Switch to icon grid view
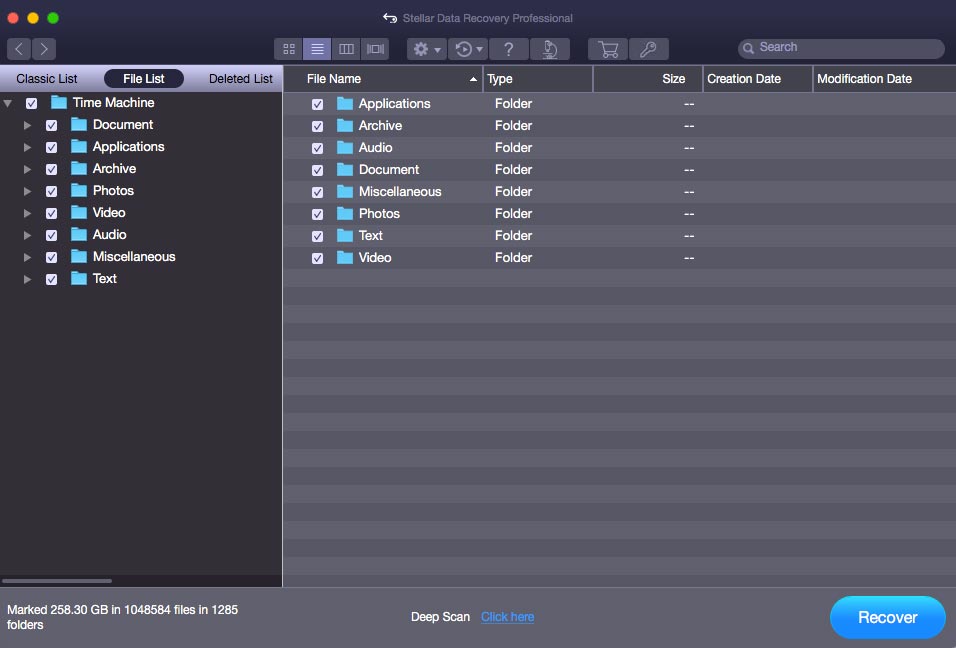 click(x=288, y=49)
